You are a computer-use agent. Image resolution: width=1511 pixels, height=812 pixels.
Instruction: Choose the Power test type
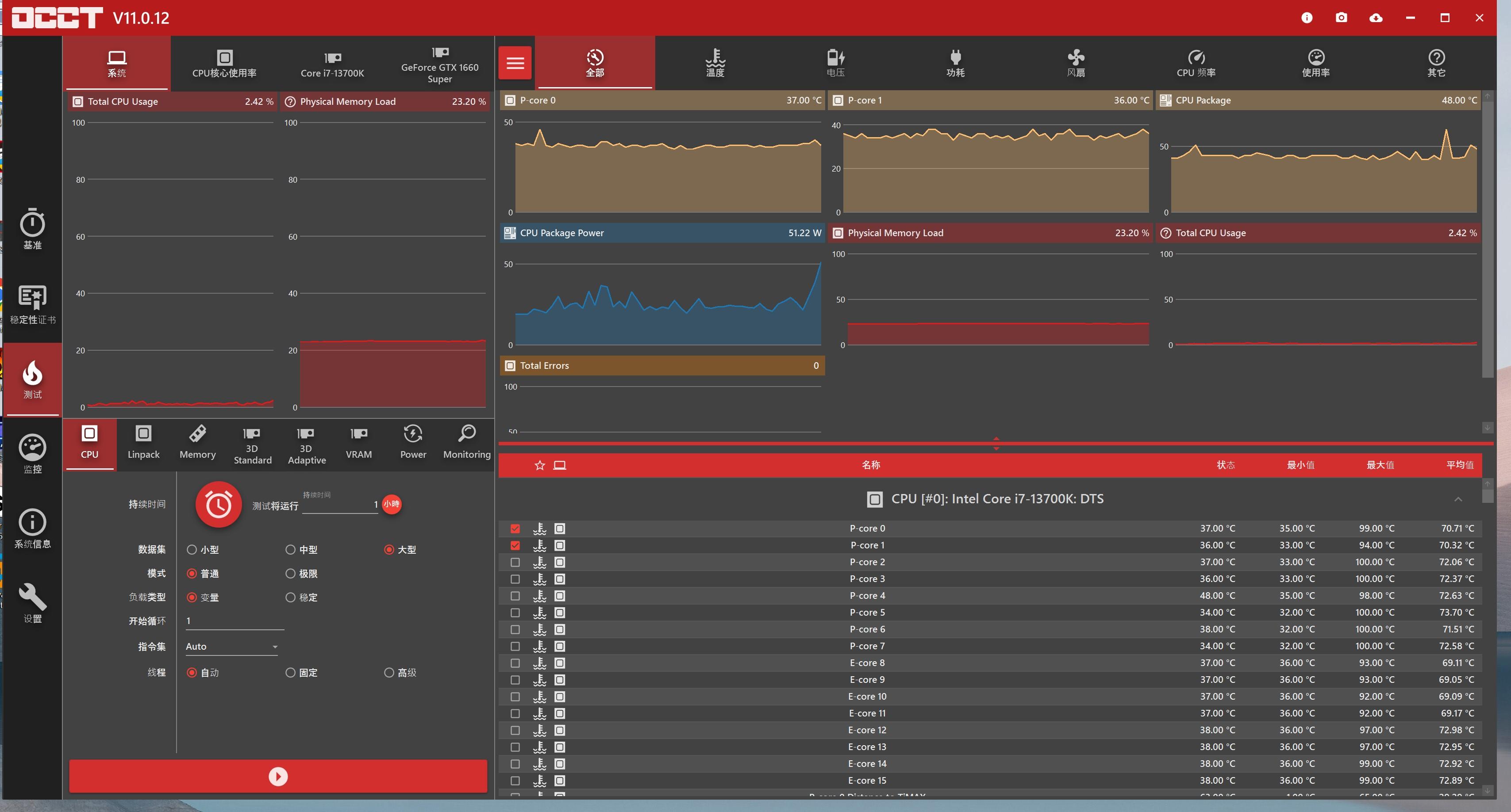[x=413, y=444]
